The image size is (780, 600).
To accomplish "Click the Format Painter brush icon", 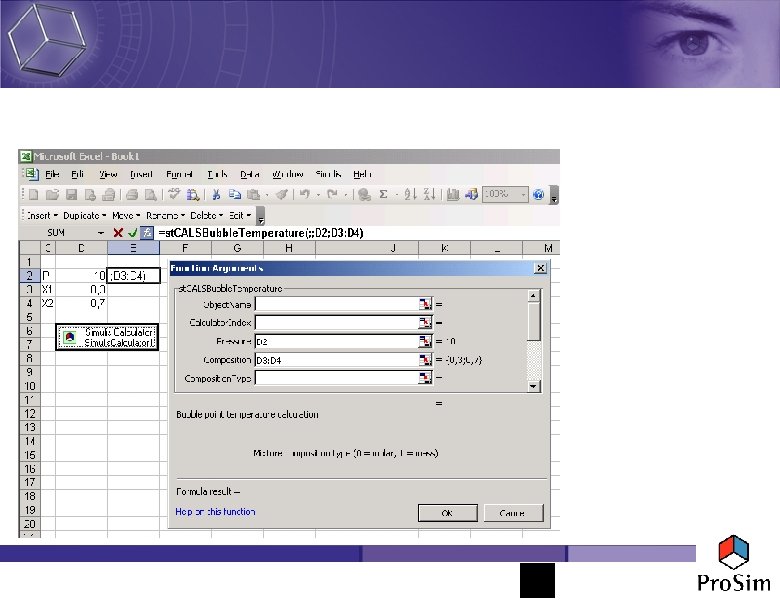I will point(282,195).
